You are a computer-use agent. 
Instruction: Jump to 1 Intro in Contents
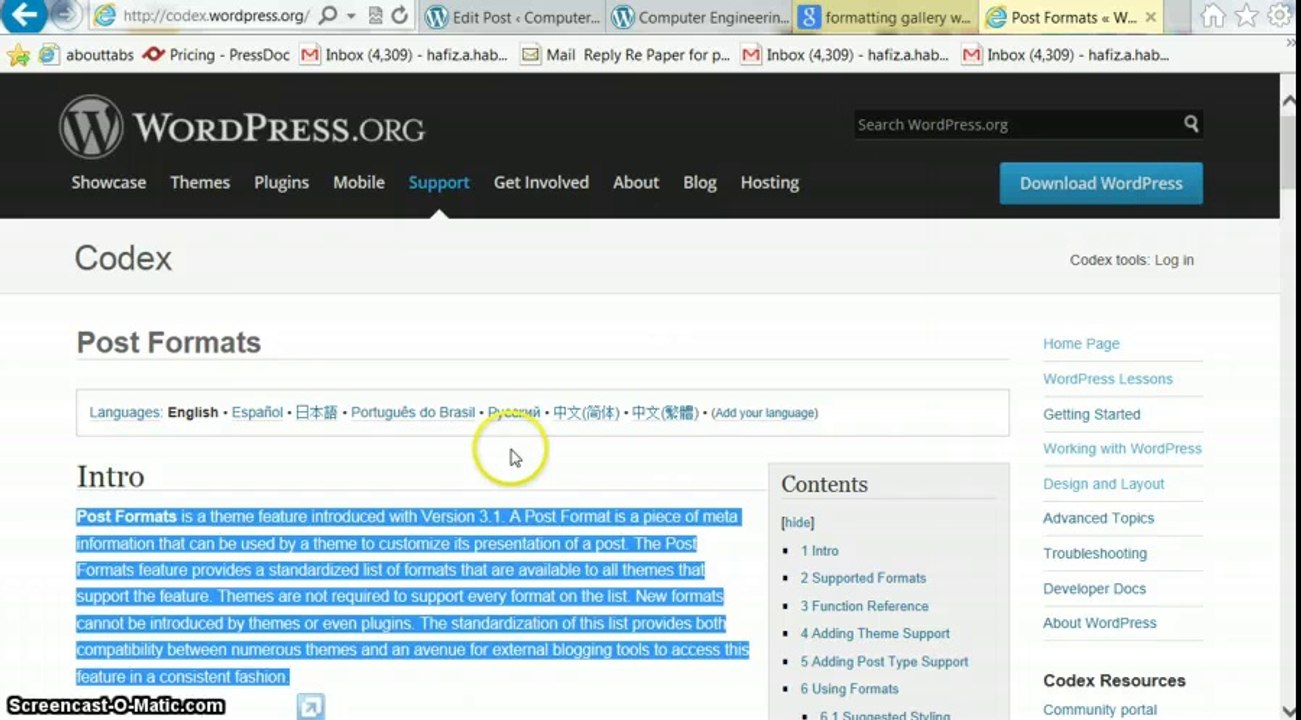tap(819, 551)
